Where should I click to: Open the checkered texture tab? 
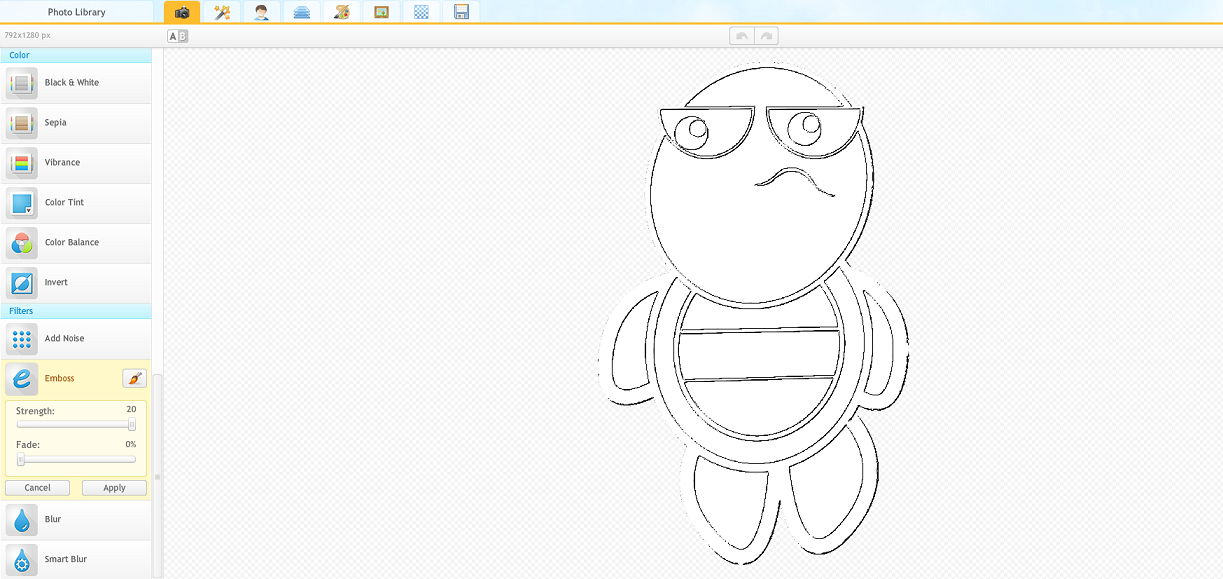pos(421,12)
